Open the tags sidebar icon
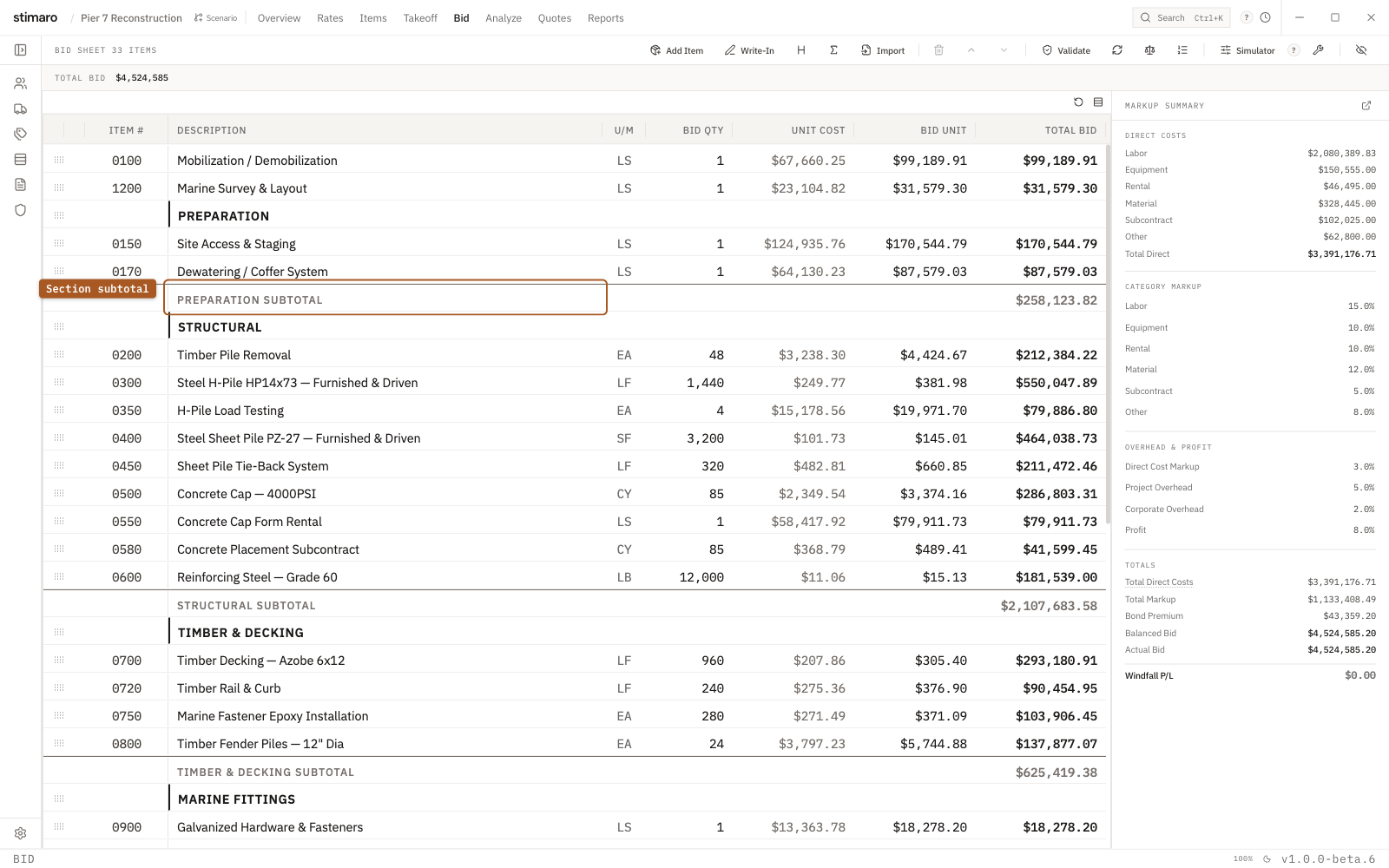Image resolution: width=1389 pixels, height=868 pixels. (20, 134)
